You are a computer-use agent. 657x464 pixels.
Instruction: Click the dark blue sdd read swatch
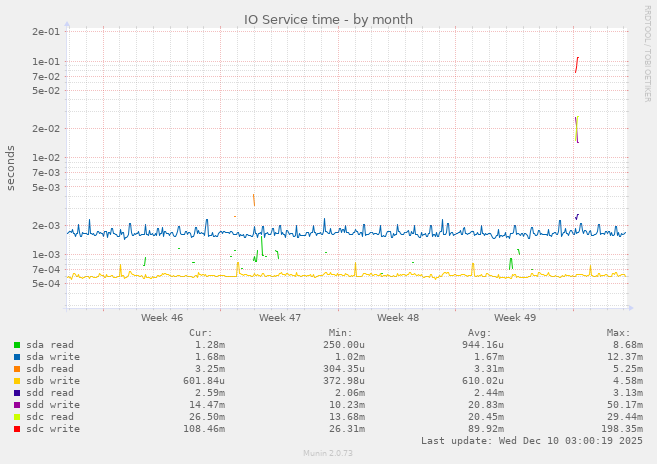pos(17,393)
